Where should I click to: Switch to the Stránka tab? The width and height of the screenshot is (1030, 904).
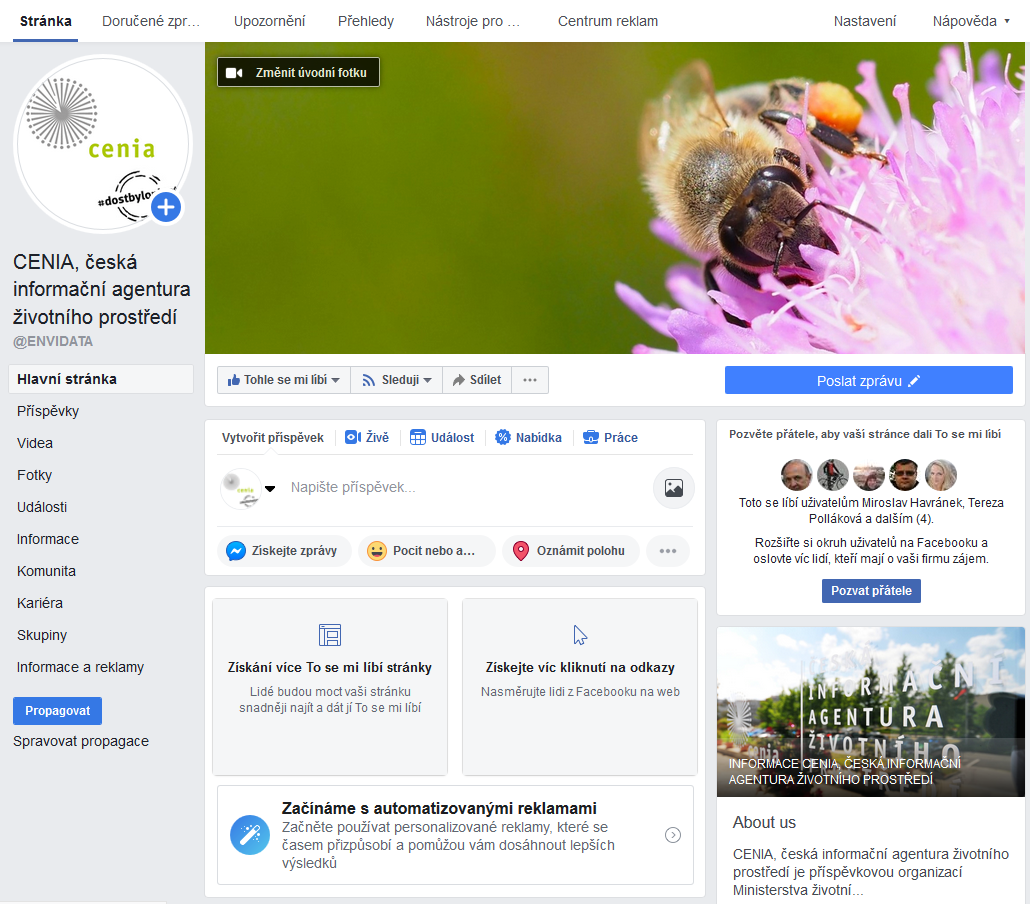point(45,22)
